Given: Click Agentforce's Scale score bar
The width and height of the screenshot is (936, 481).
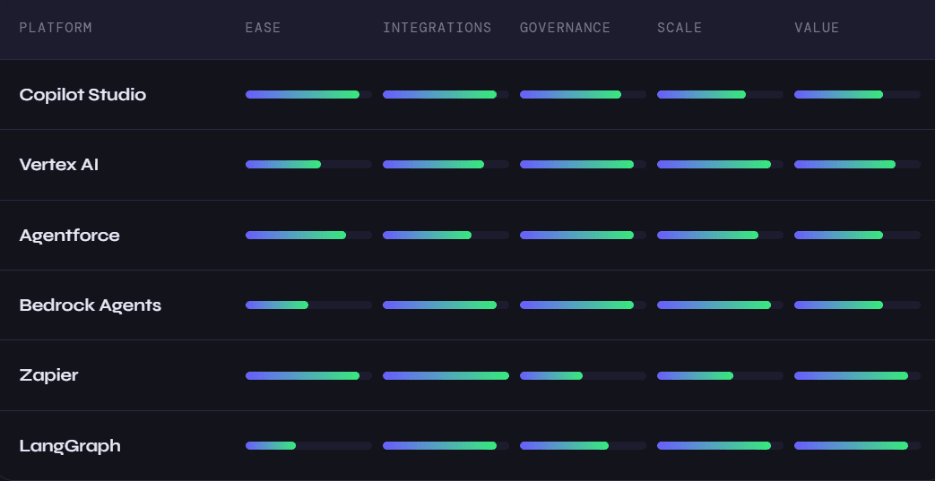Looking at the screenshot, I should pyautogui.click(x=721, y=235).
